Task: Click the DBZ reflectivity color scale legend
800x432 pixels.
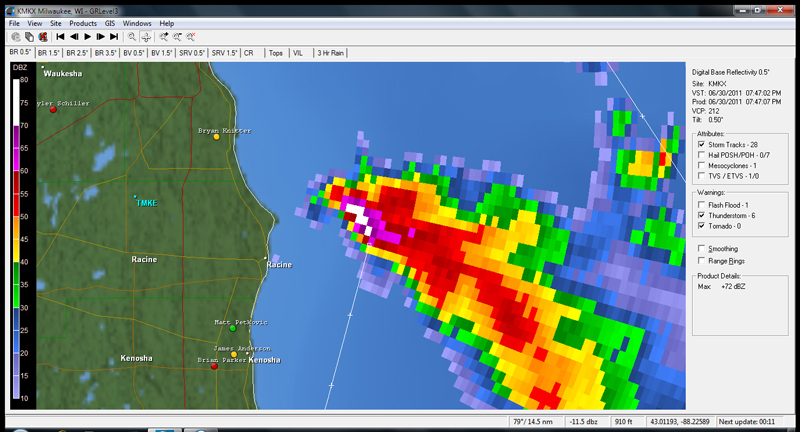Action: point(20,236)
